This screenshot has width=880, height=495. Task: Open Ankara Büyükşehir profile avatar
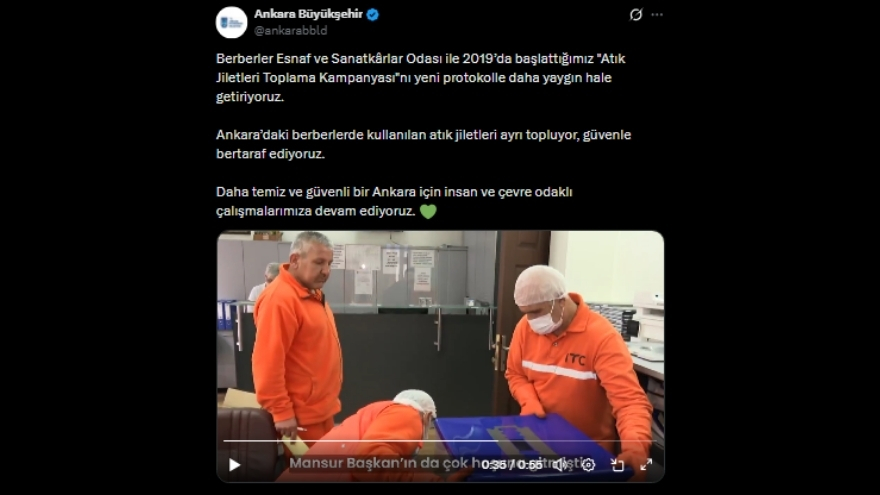(x=231, y=22)
